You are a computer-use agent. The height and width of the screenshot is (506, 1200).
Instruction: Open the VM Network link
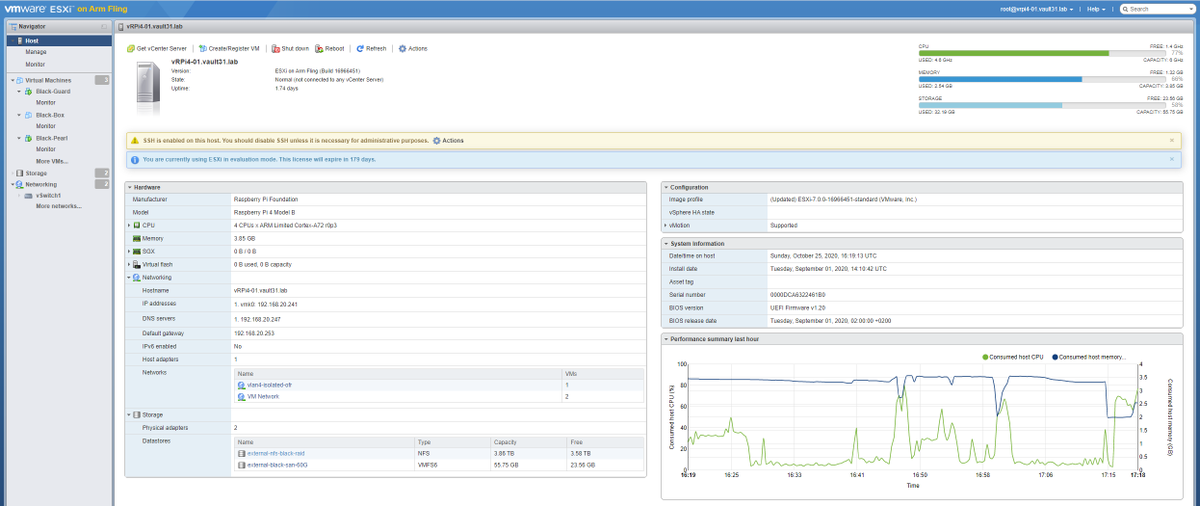pos(263,396)
